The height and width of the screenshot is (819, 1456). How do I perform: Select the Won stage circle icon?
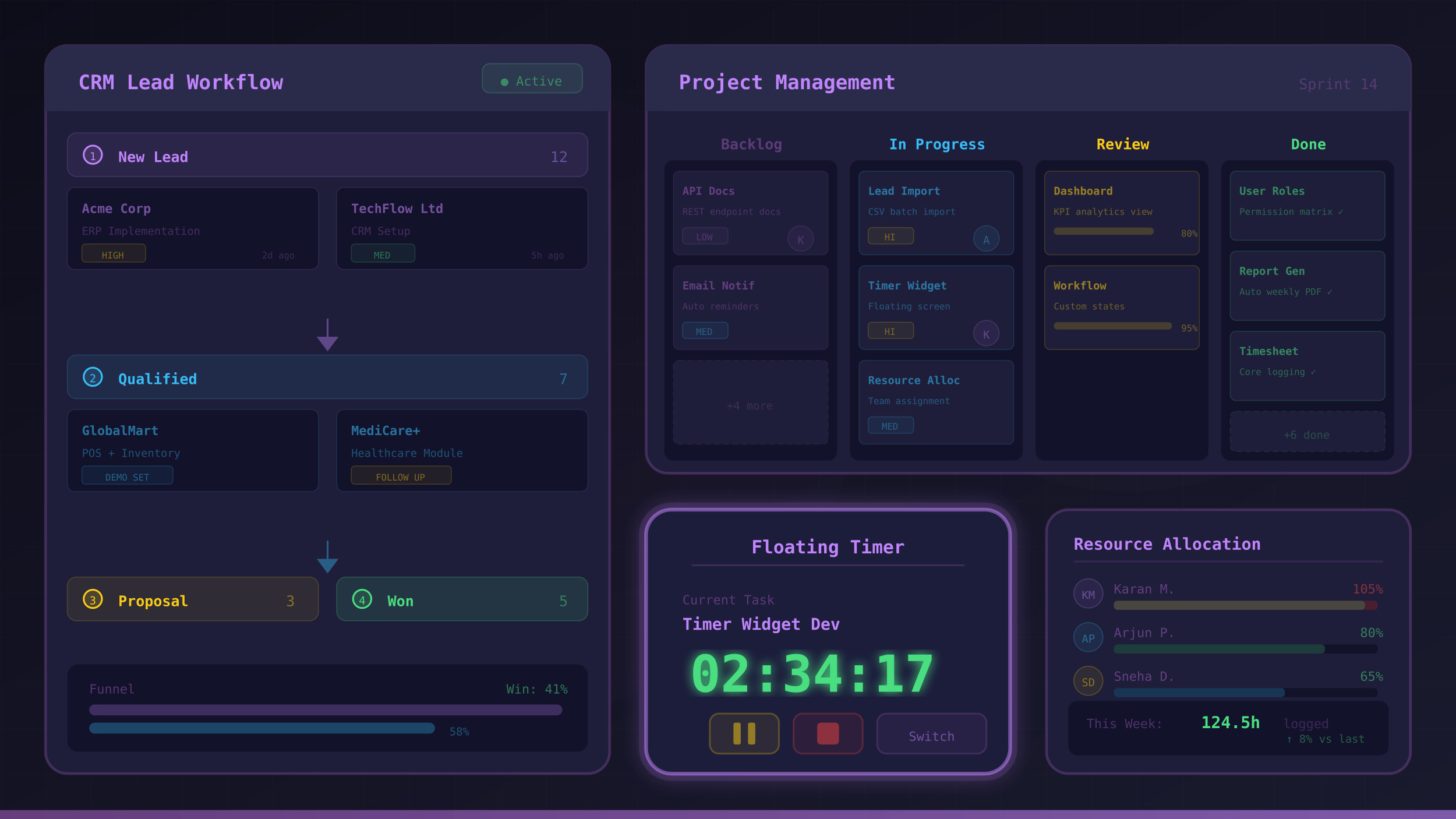362,599
